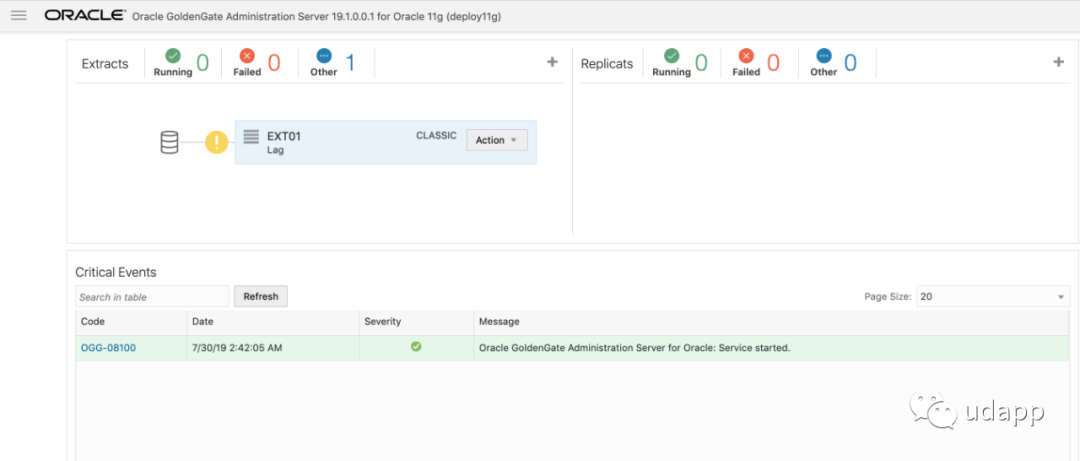The image size is (1080, 461).
Task: Focus the Search in table field
Action: (x=152, y=297)
